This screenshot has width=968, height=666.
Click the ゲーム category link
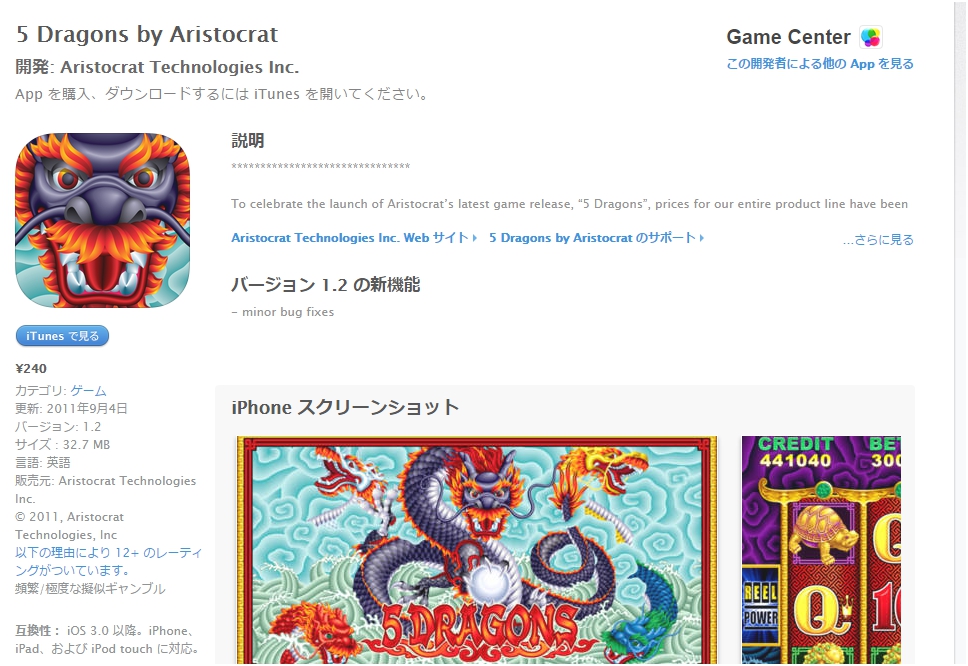point(88,391)
